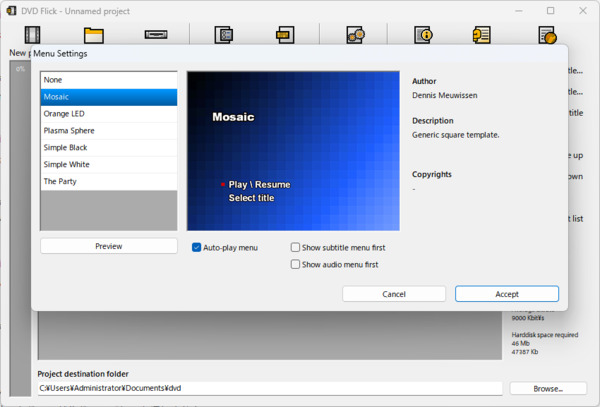Choose the Orange LED template

[108, 113]
